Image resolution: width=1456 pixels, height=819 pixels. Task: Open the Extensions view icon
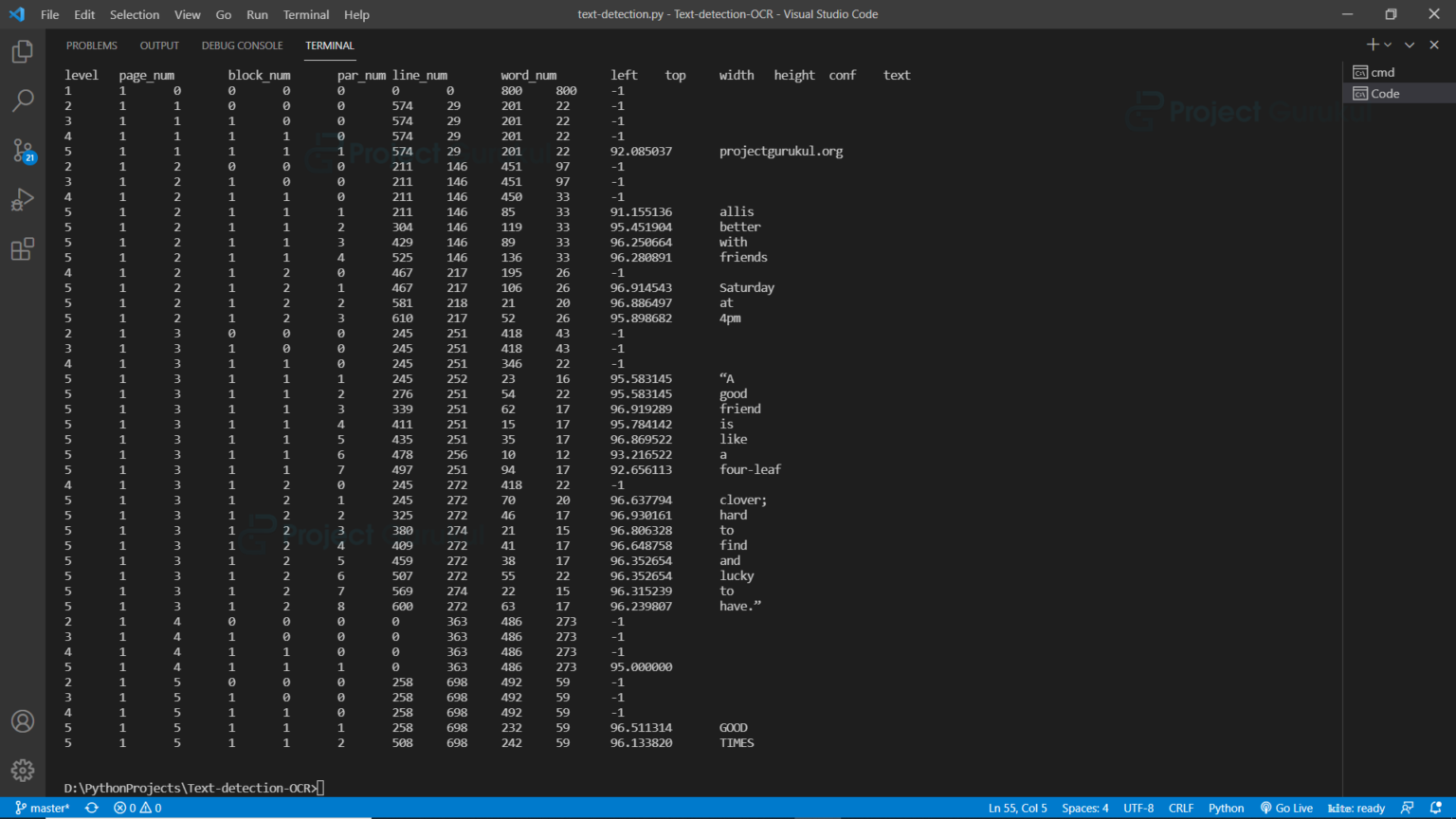(23, 249)
